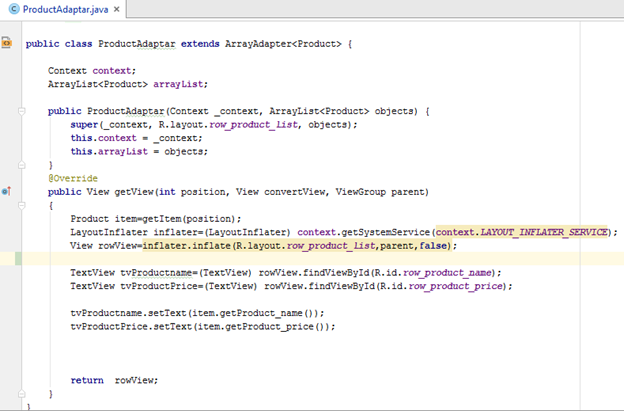Close the ProductAdaptar.java tab
The image size is (624, 411).
(x=117, y=9)
